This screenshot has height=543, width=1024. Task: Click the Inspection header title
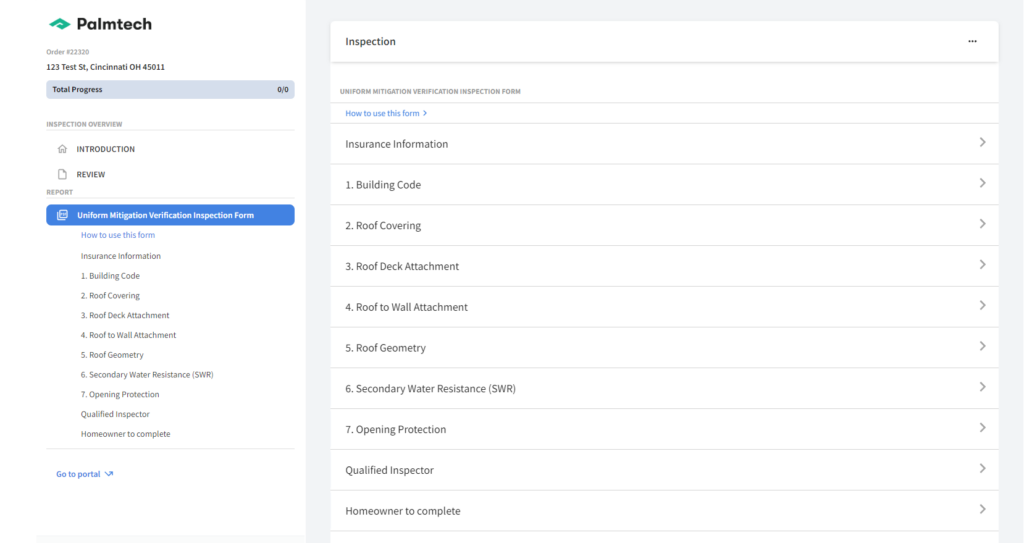[x=370, y=41]
